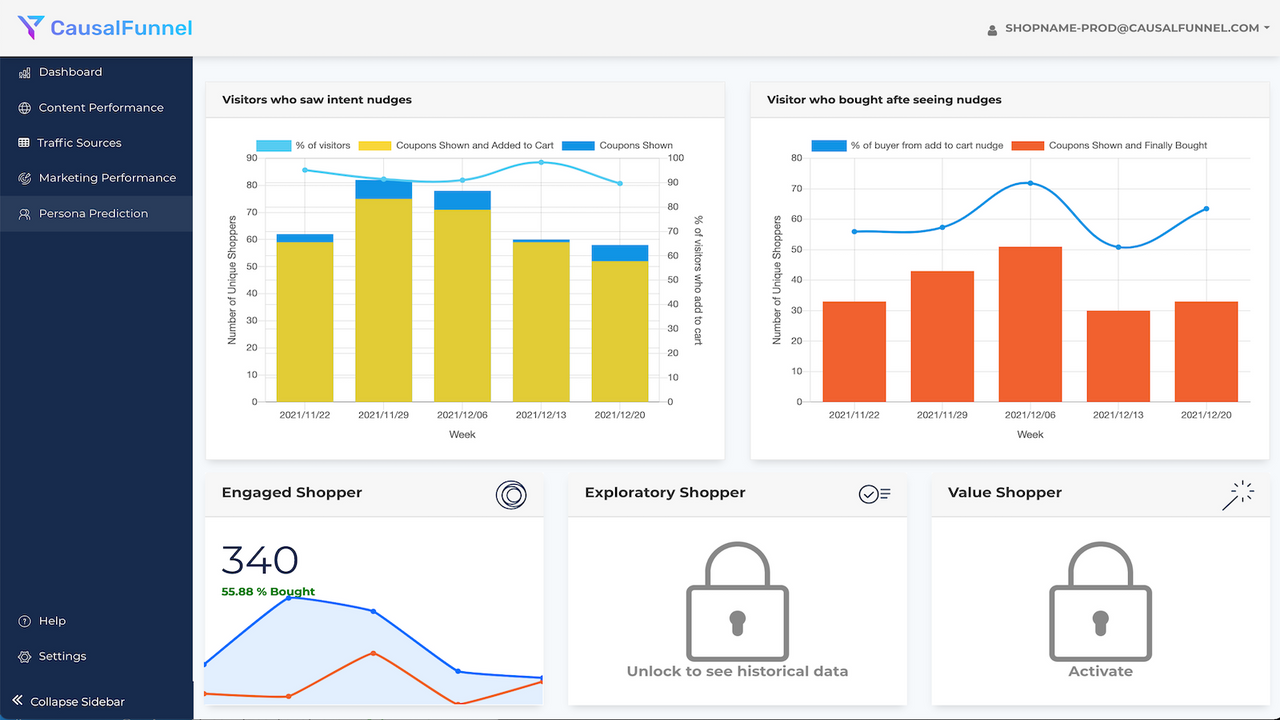1280x720 pixels.
Task: Click the Engaged Shopper heading
Action: tap(292, 493)
